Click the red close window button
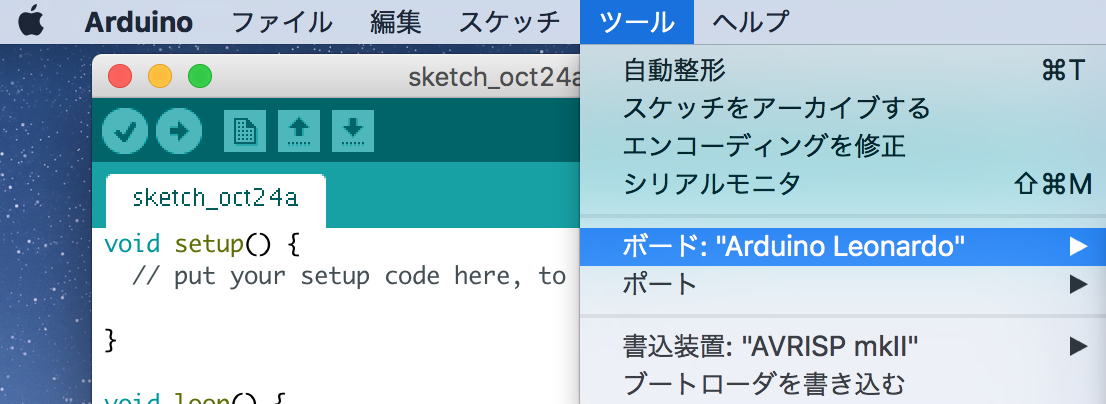Image resolution: width=1106 pixels, height=404 pixels. click(x=120, y=76)
